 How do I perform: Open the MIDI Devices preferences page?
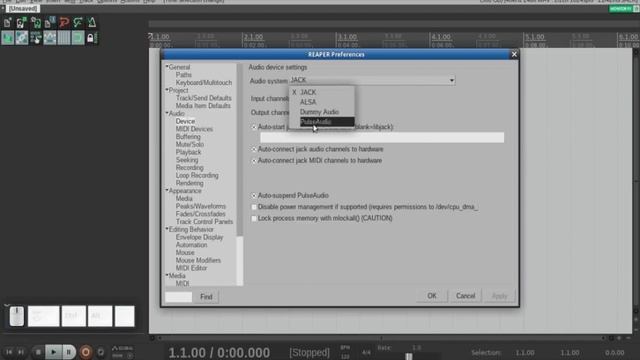pyautogui.click(x=194, y=129)
